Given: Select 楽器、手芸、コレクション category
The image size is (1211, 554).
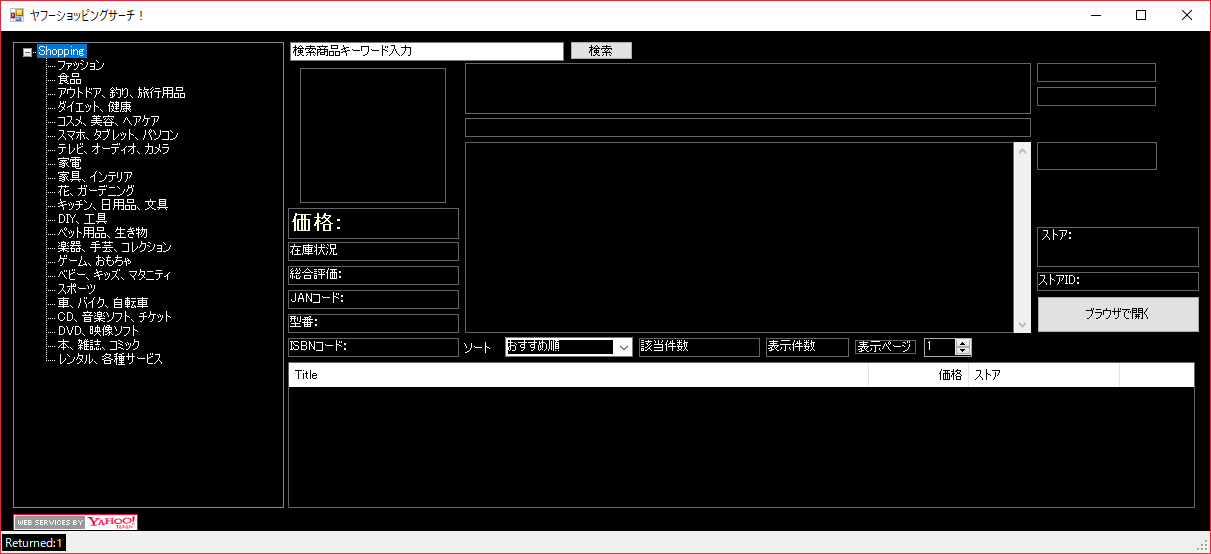Looking at the screenshot, I should 114,247.
